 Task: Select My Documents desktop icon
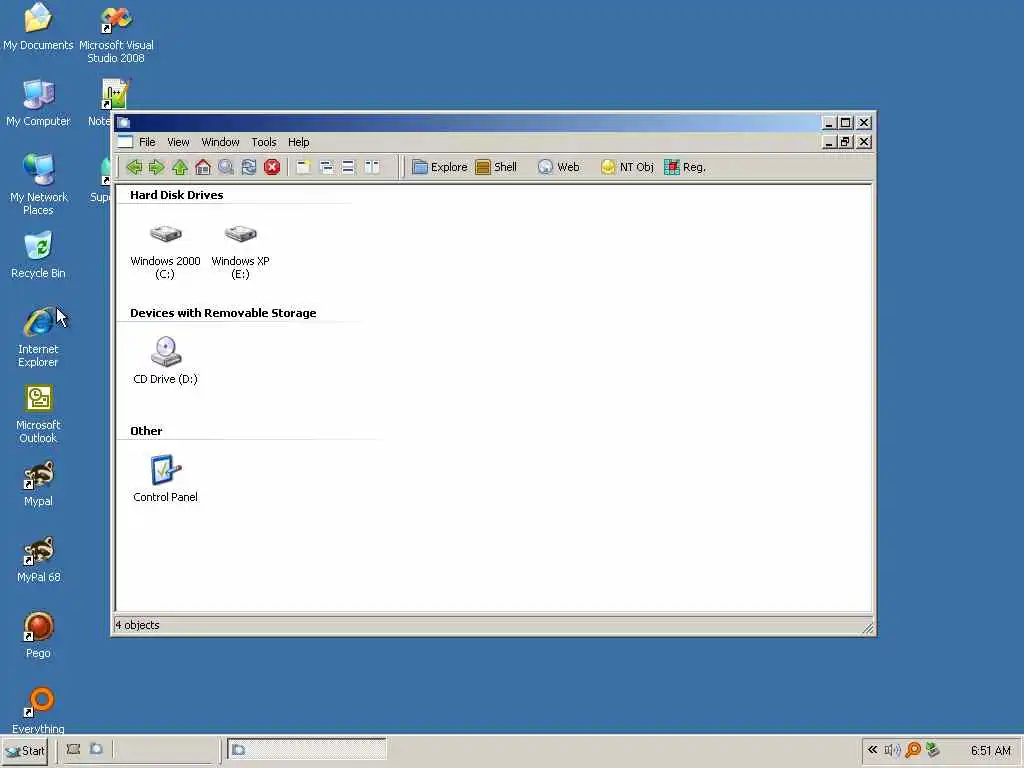(x=38, y=27)
